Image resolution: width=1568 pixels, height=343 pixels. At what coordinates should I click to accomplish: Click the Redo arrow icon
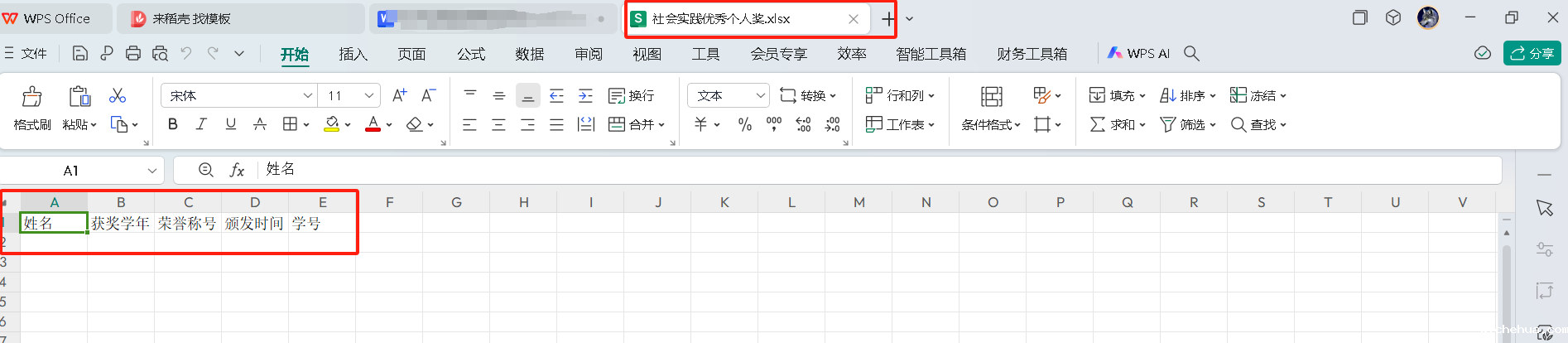213,53
